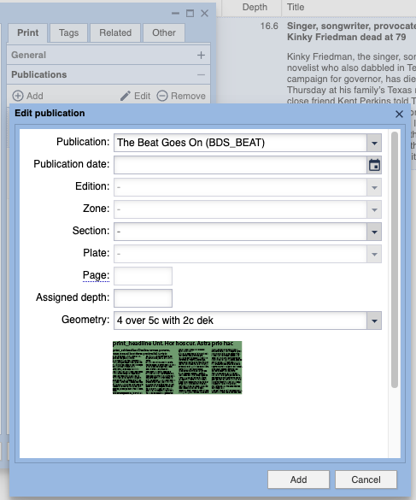Click the geometry layout preview thumbnail
Viewport: 416px width, 500px height.
(177, 367)
